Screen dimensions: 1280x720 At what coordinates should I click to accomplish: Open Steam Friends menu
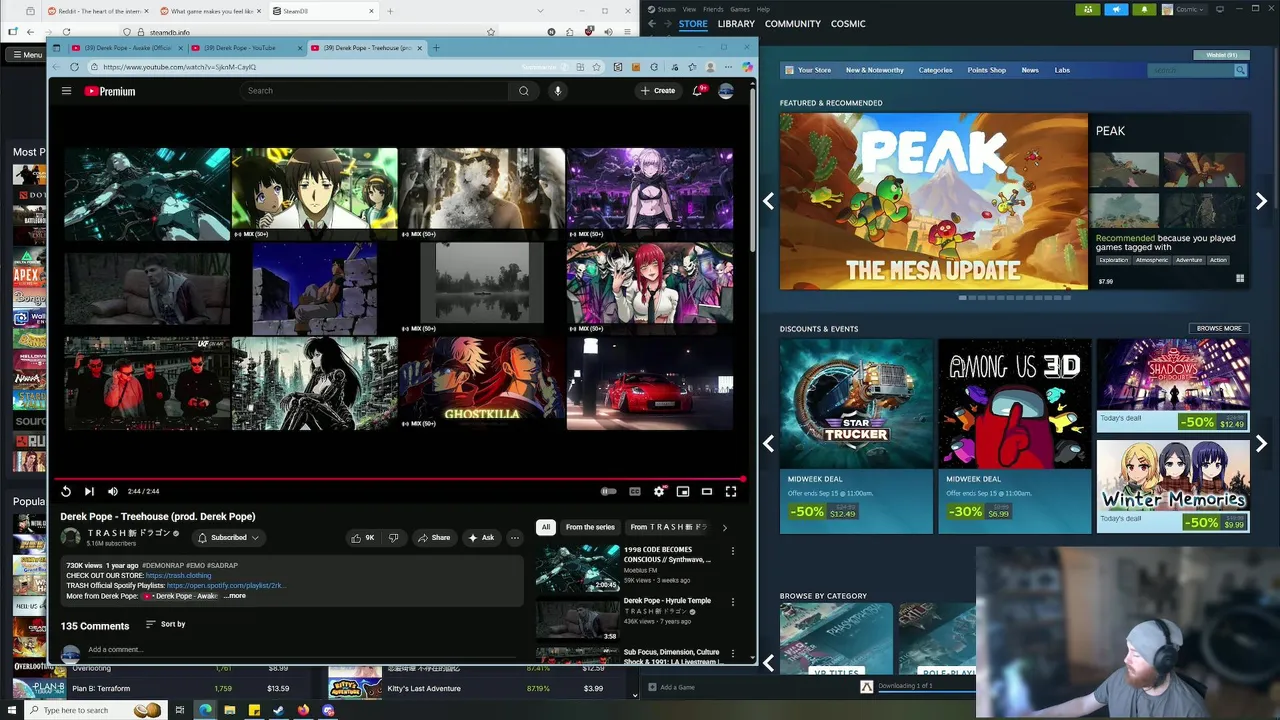click(713, 9)
